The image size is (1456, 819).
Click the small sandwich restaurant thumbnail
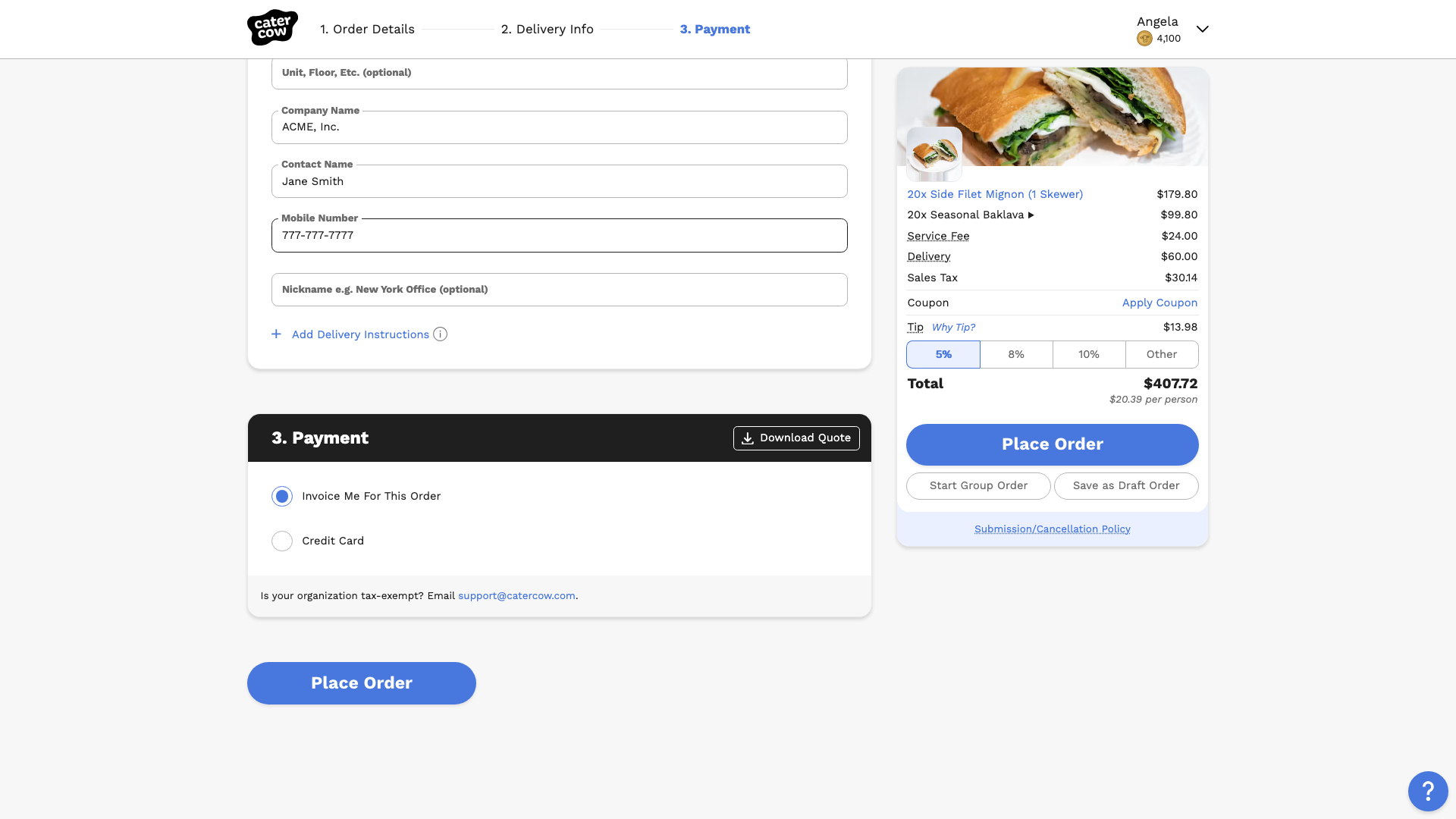934,154
